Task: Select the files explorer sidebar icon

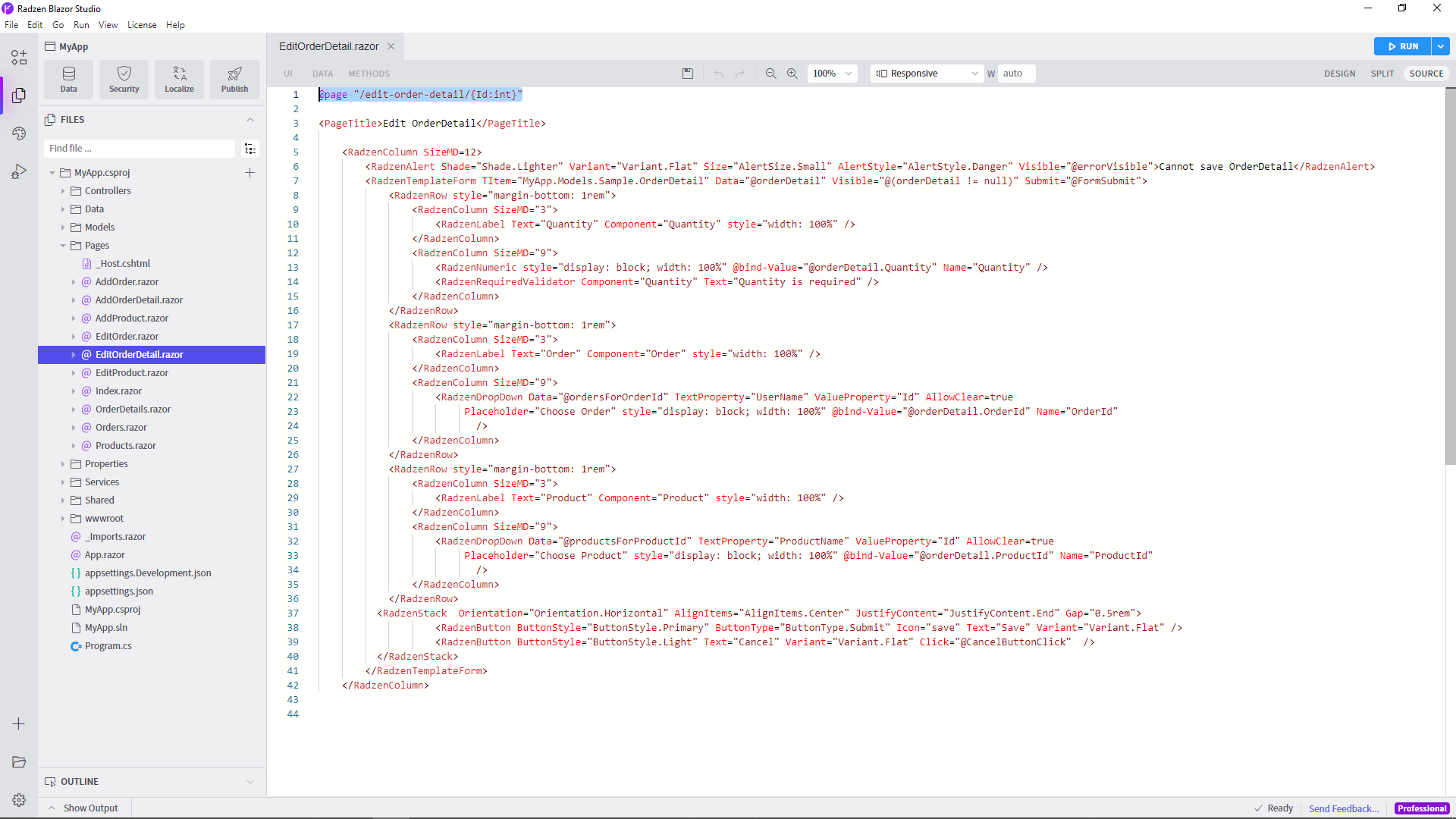Action: click(19, 96)
